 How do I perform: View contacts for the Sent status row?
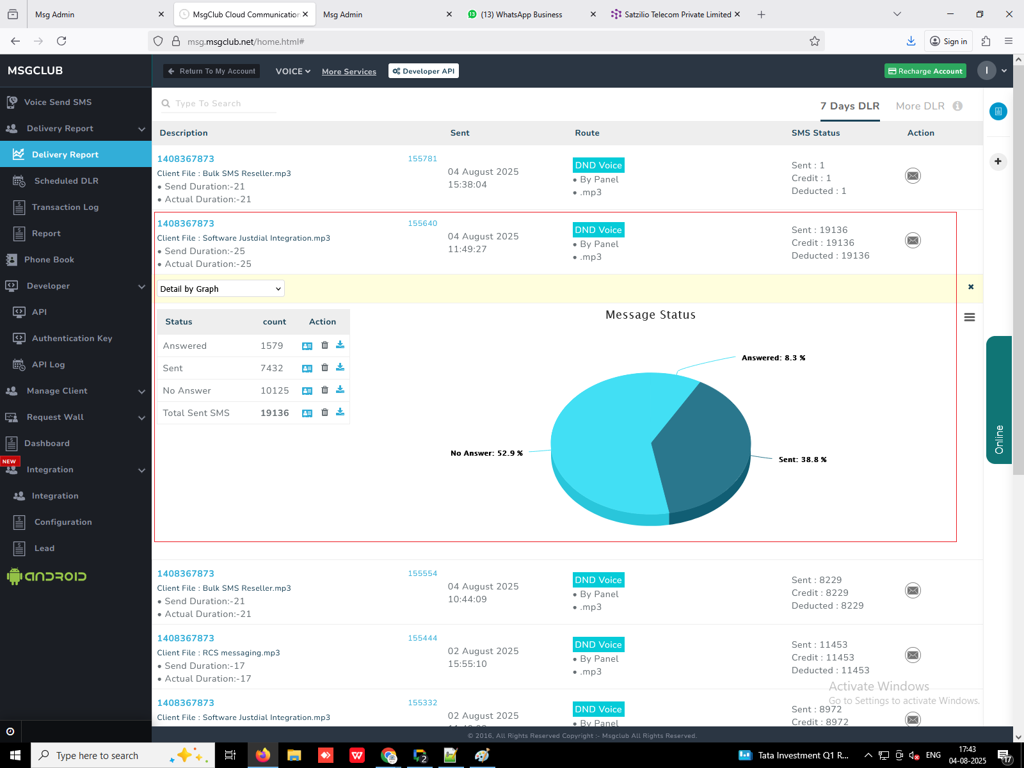pyautogui.click(x=307, y=368)
